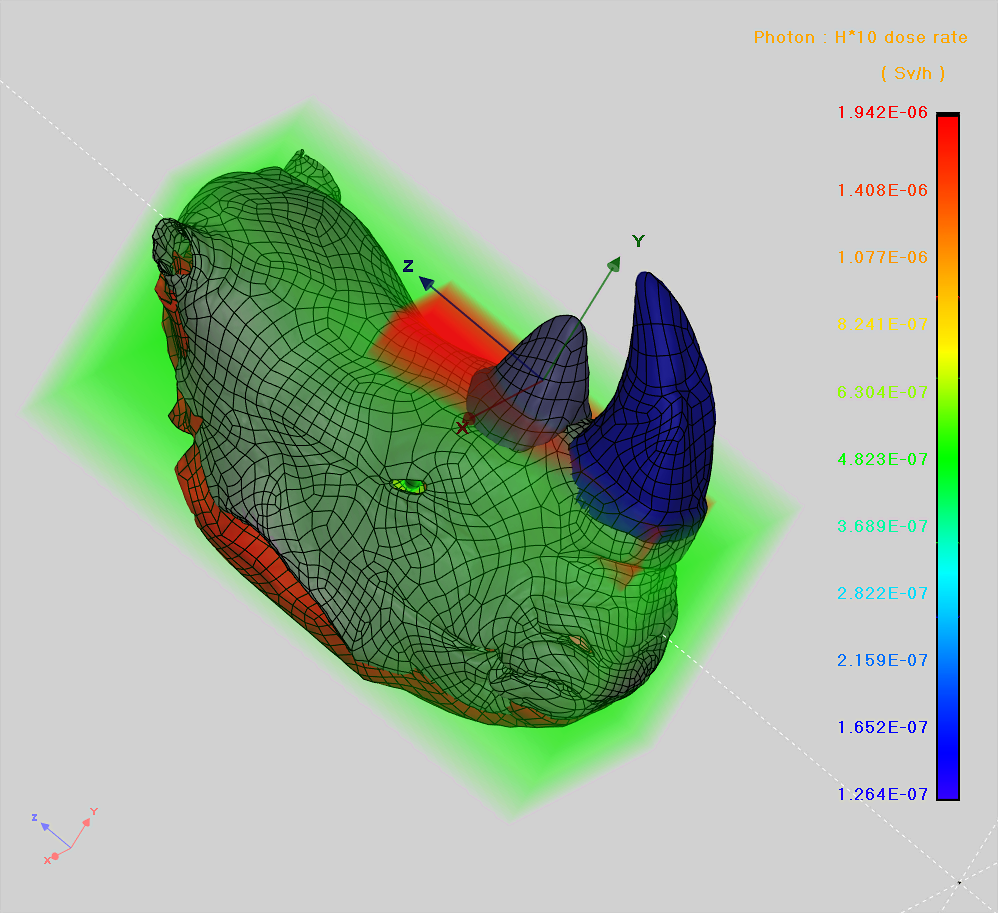Click the 1.942E-06 maximum legend value

coord(881,113)
